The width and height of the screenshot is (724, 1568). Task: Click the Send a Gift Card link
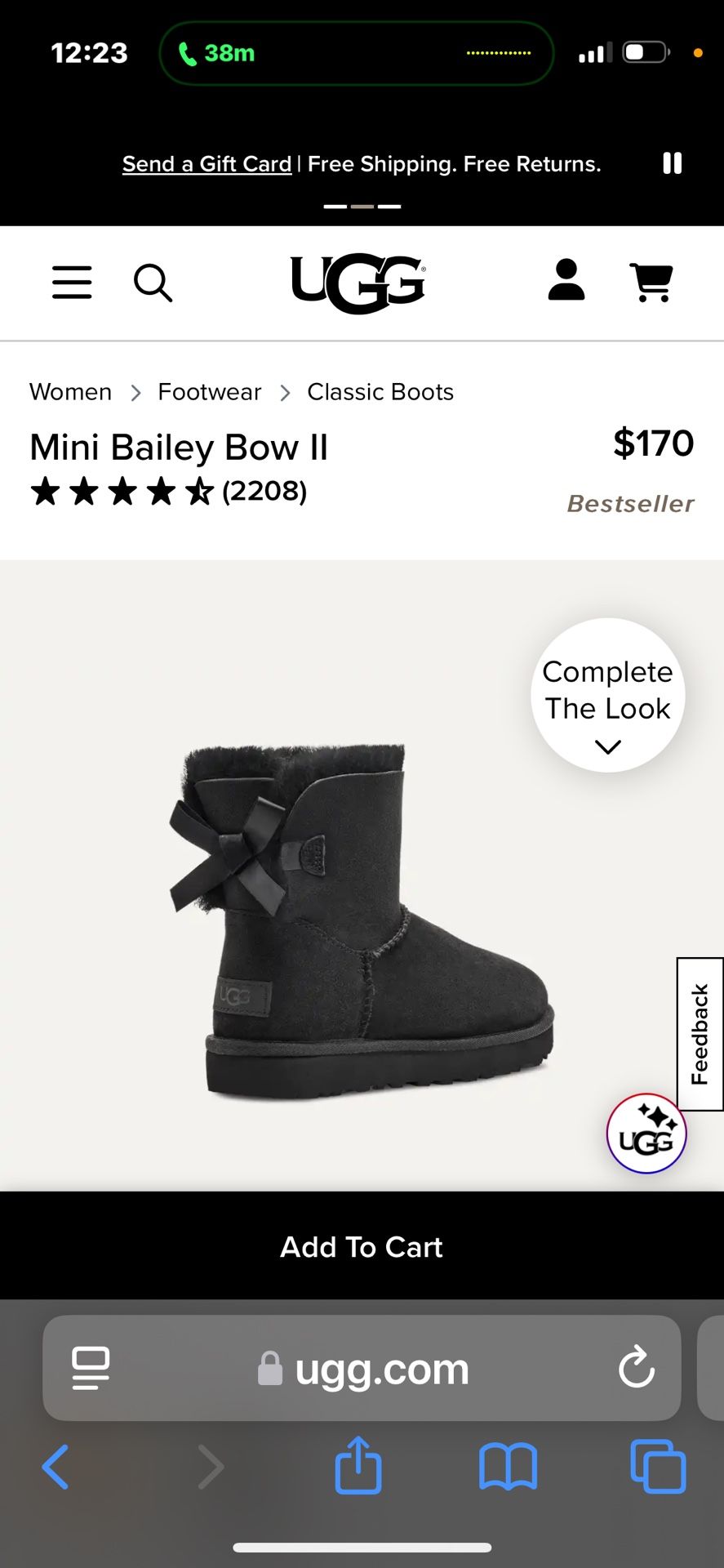tap(207, 164)
